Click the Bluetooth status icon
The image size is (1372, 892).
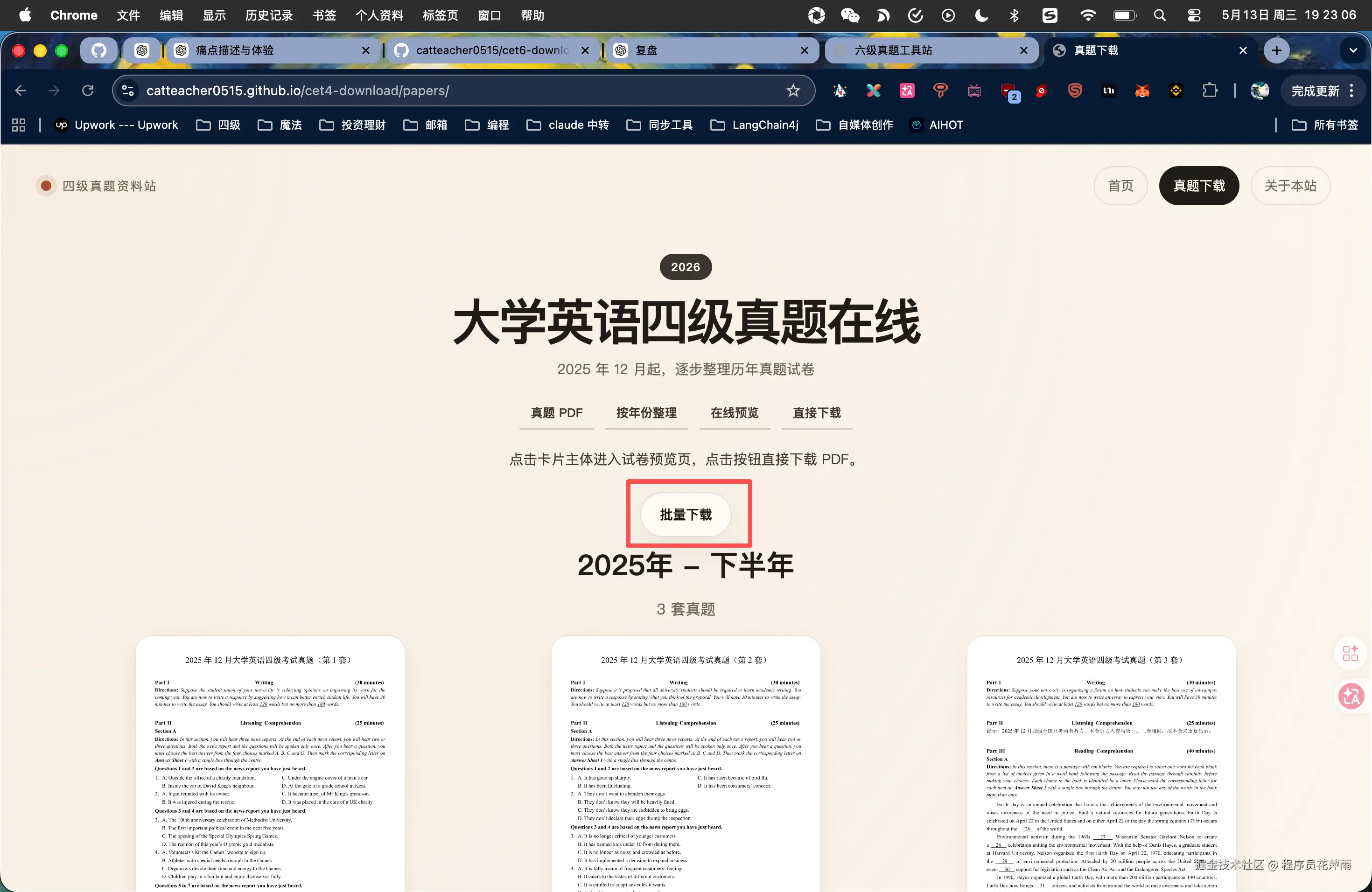tap(1015, 15)
